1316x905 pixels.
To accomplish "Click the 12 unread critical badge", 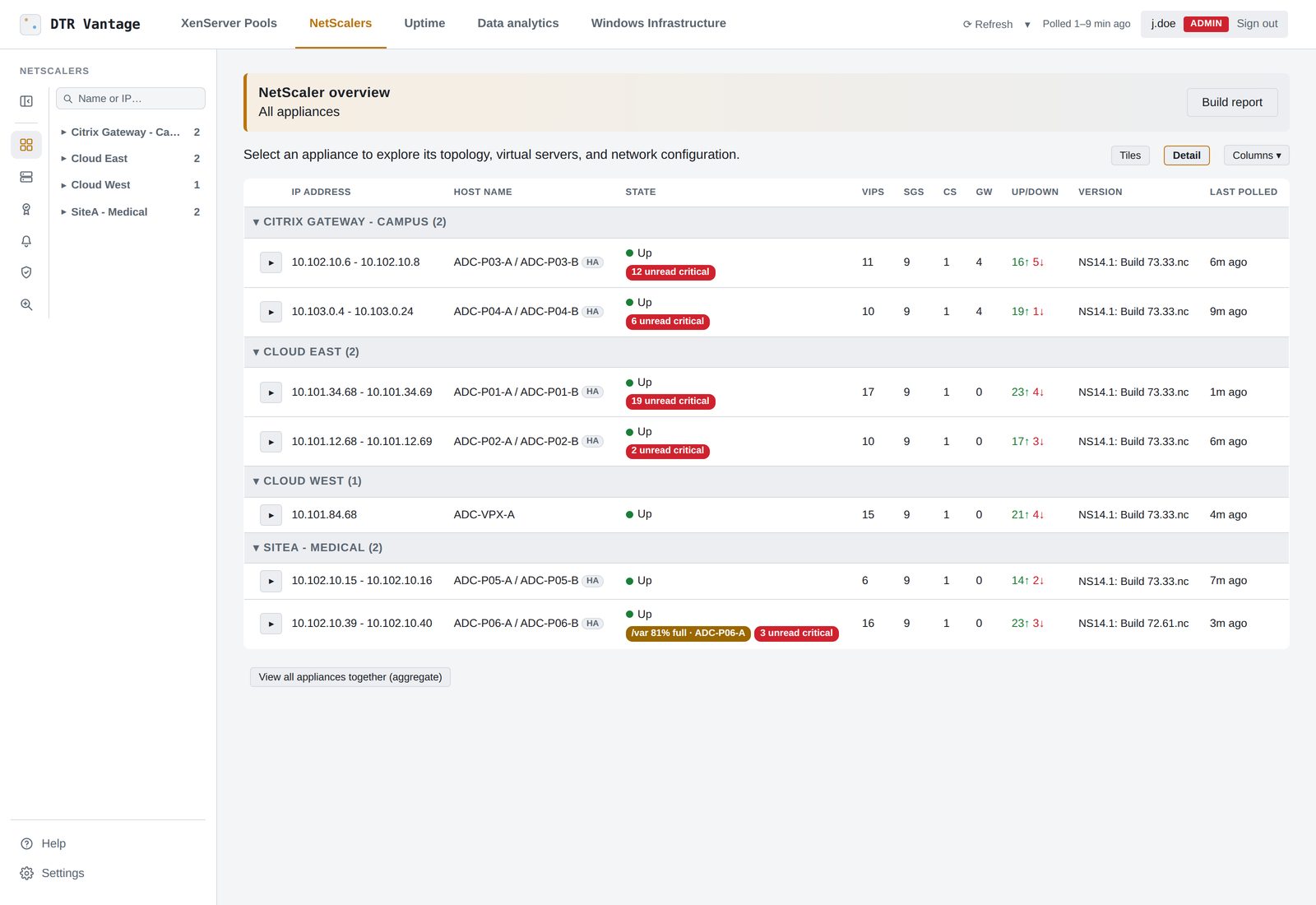I will [670, 272].
